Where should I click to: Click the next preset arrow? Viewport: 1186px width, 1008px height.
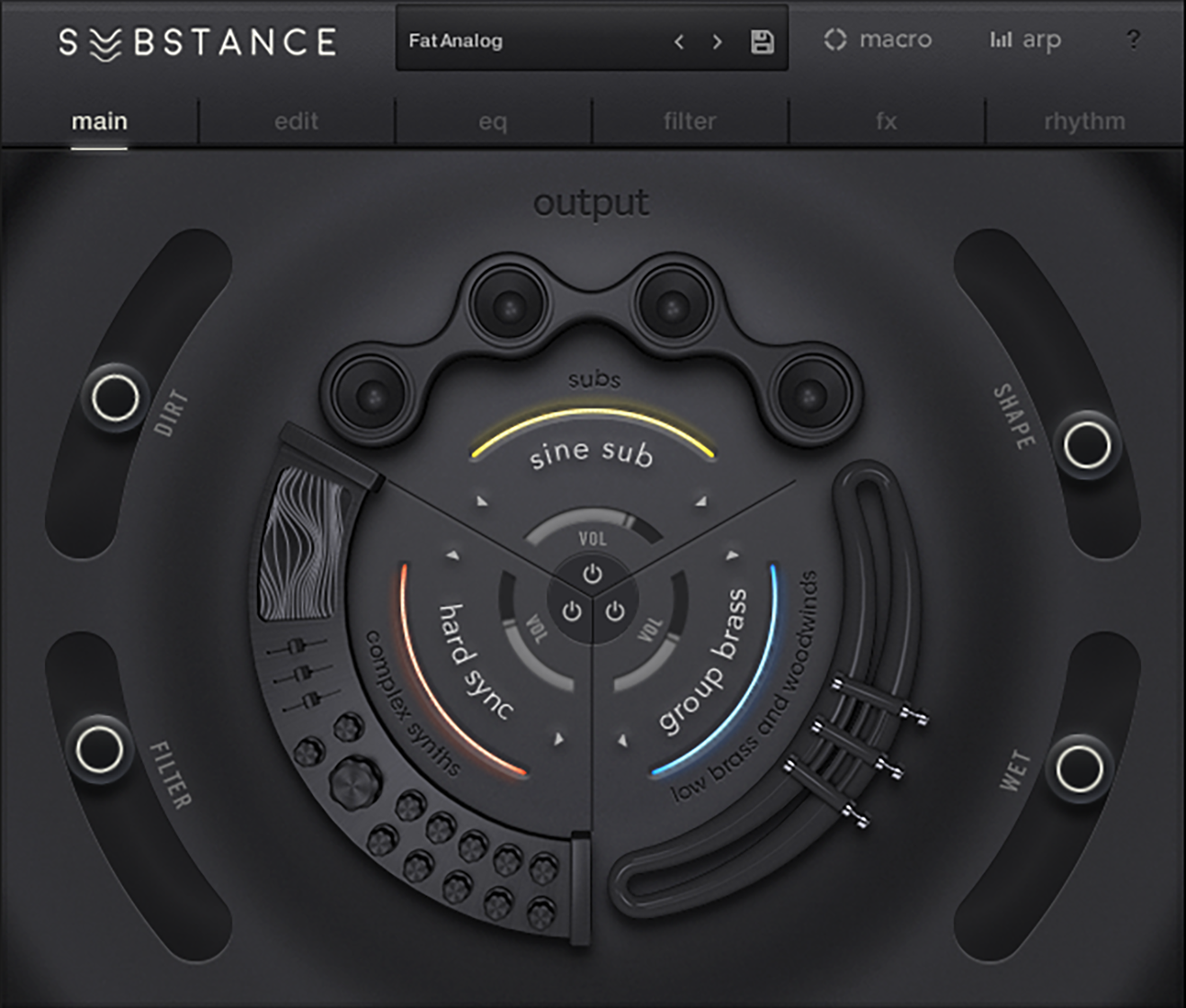[x=717, y=40]
